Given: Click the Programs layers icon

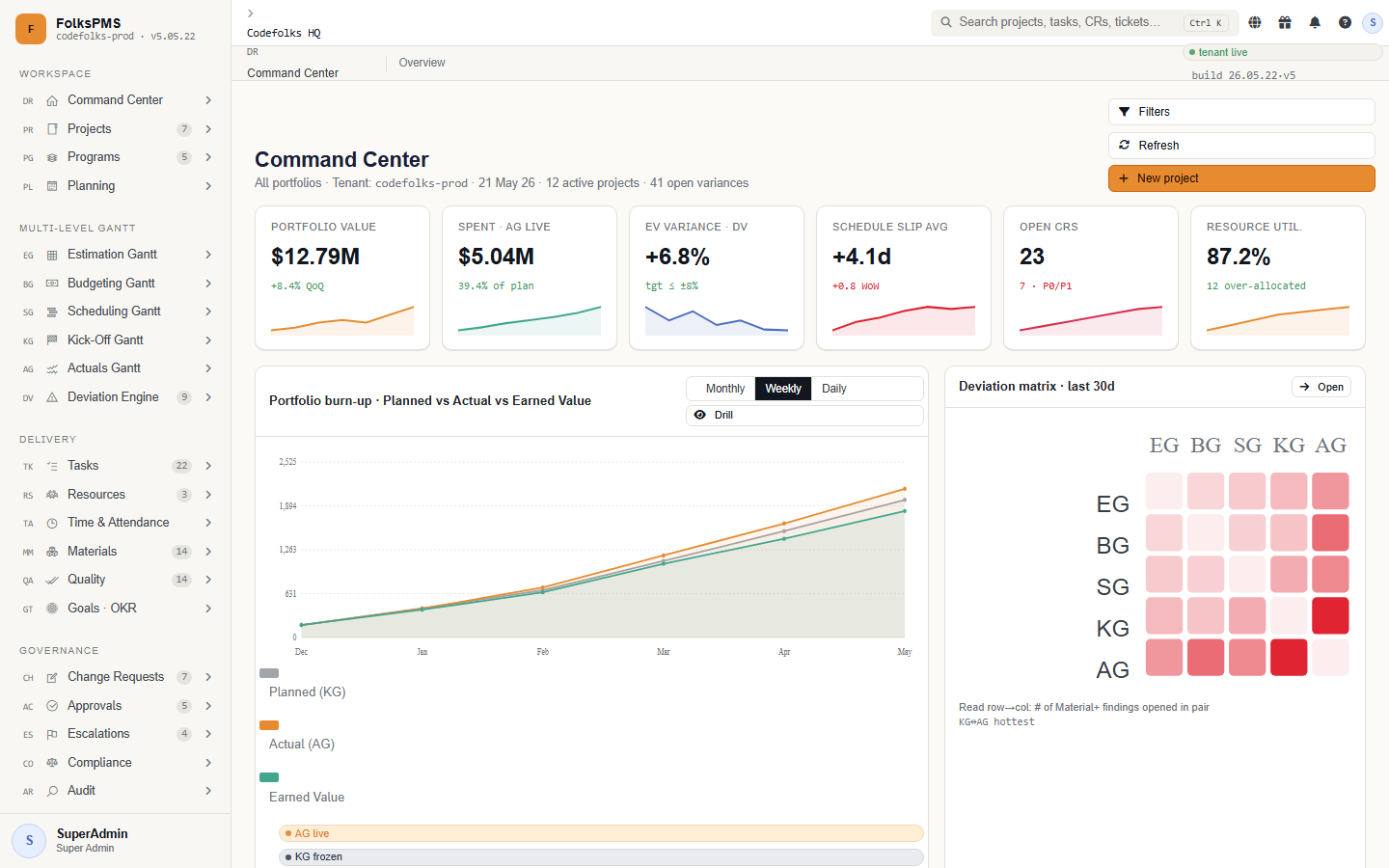Looking at the screenshot, I should [52, 157].
